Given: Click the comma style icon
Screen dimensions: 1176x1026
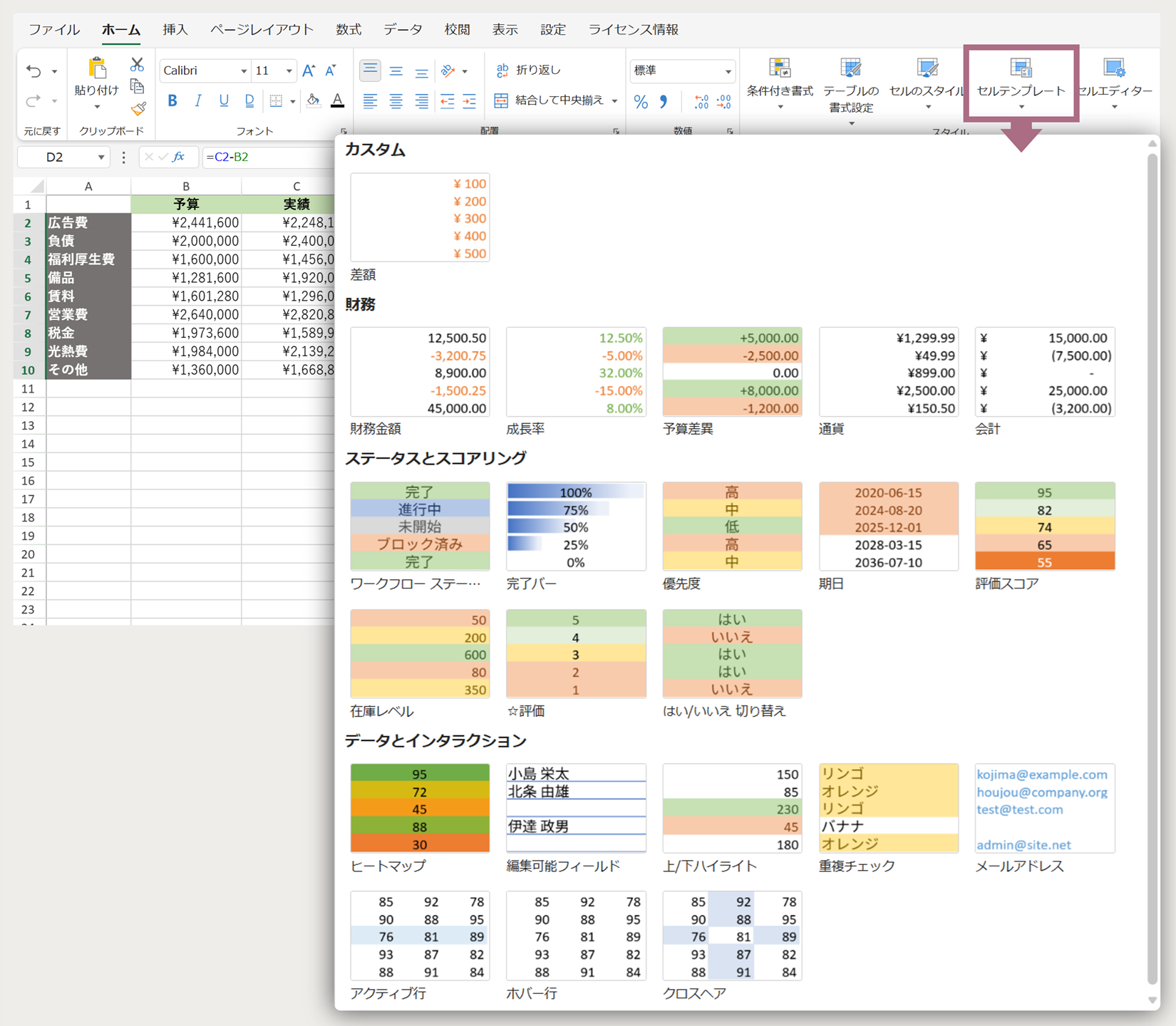Looking at the screenshot, I should tap(664, 102).
